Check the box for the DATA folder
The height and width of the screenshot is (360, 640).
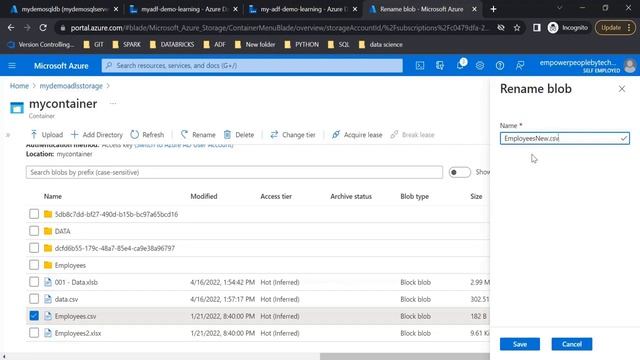pos(34,231)
